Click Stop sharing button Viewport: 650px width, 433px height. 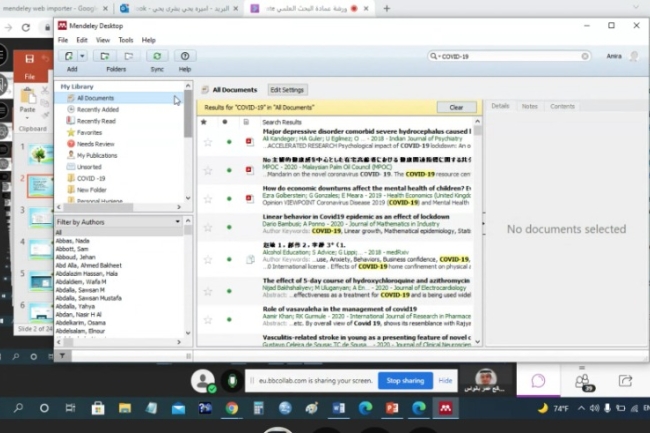coord(405,381)
